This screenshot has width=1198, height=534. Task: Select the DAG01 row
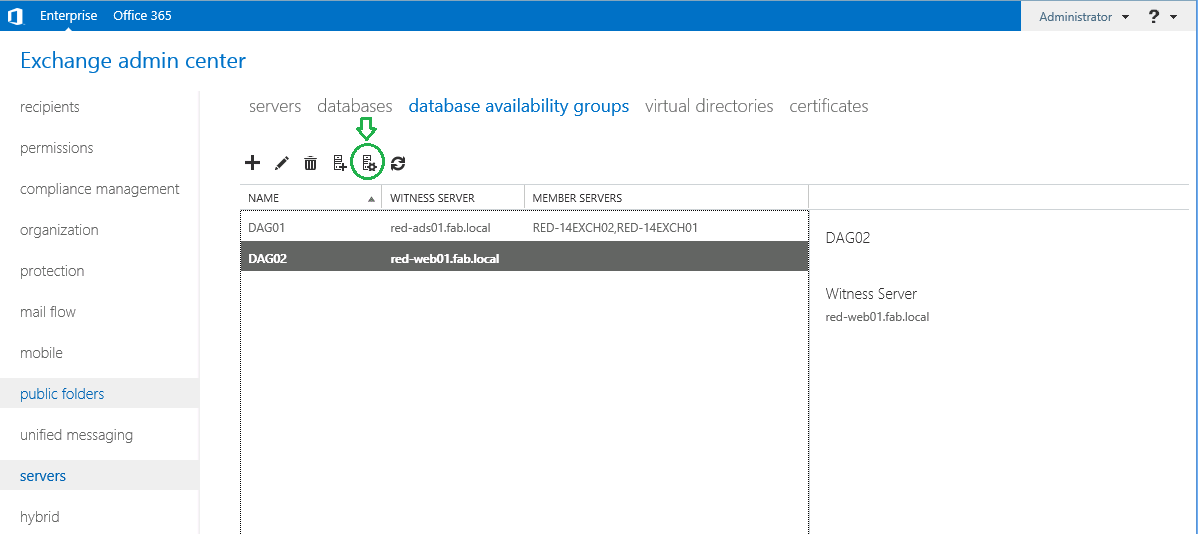pyautogui.click(x=524, y=227)
